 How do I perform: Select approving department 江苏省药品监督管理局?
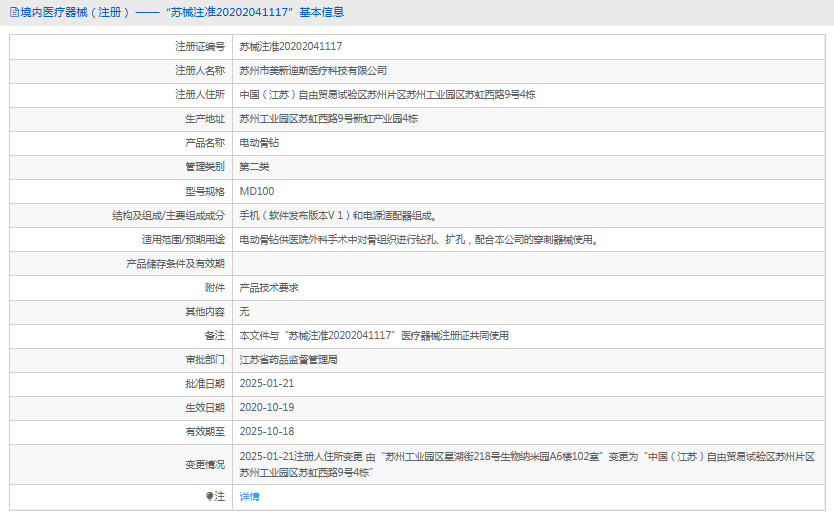(x=288, y=359)
